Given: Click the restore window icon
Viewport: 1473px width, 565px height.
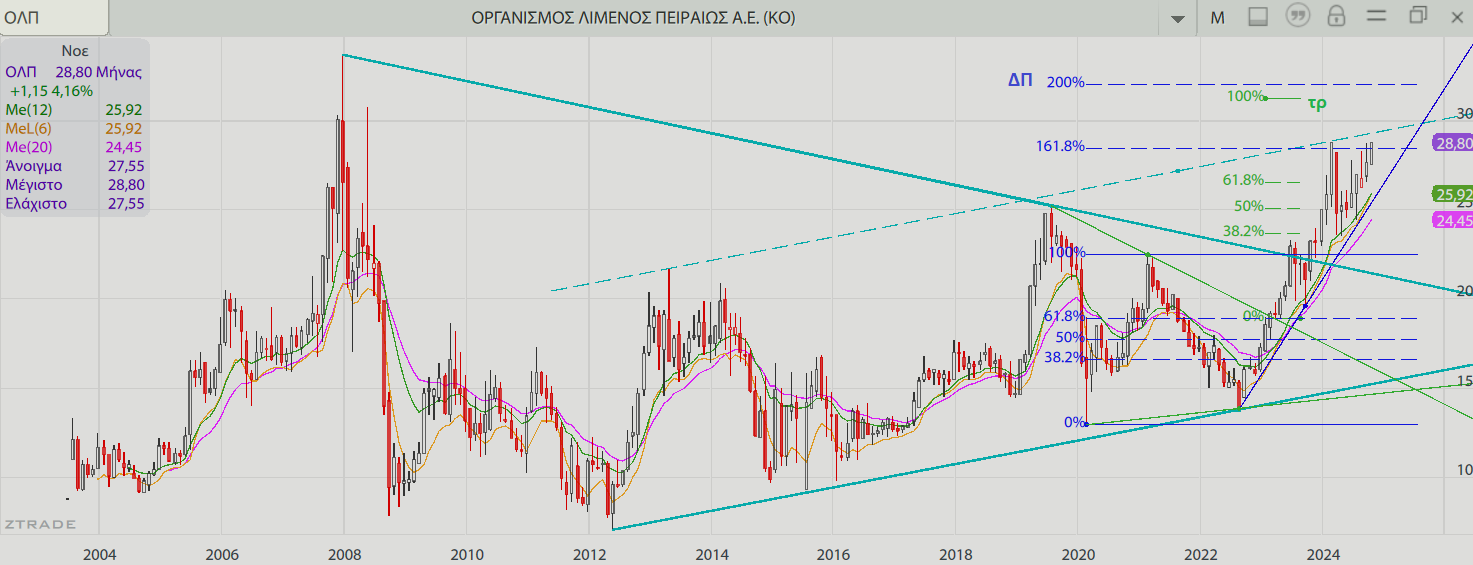Looking at the screenshot, I should 1417,16.
